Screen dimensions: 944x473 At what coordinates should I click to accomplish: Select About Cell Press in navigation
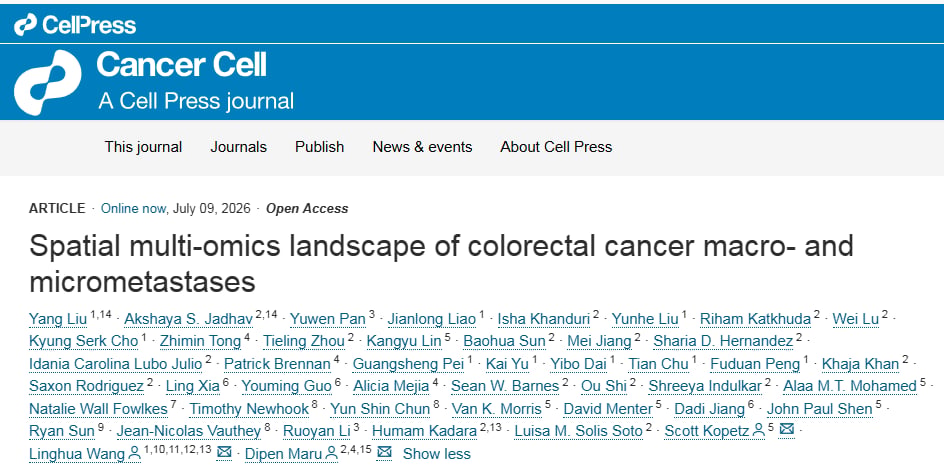pos(556,147)
